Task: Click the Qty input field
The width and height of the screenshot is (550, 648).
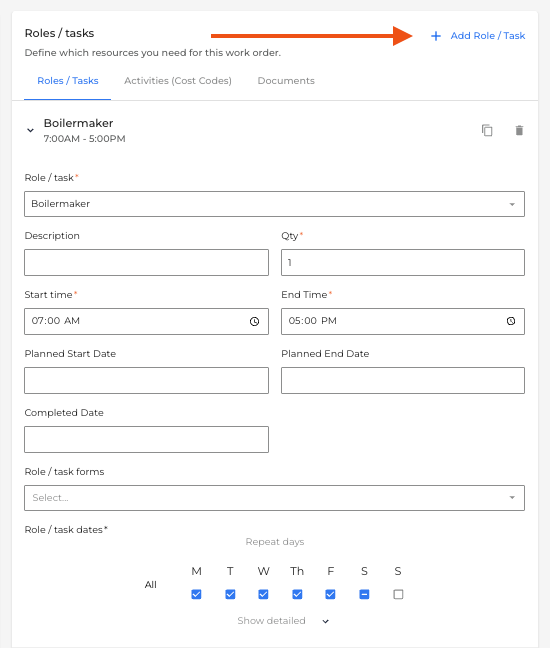Action: 403,262
